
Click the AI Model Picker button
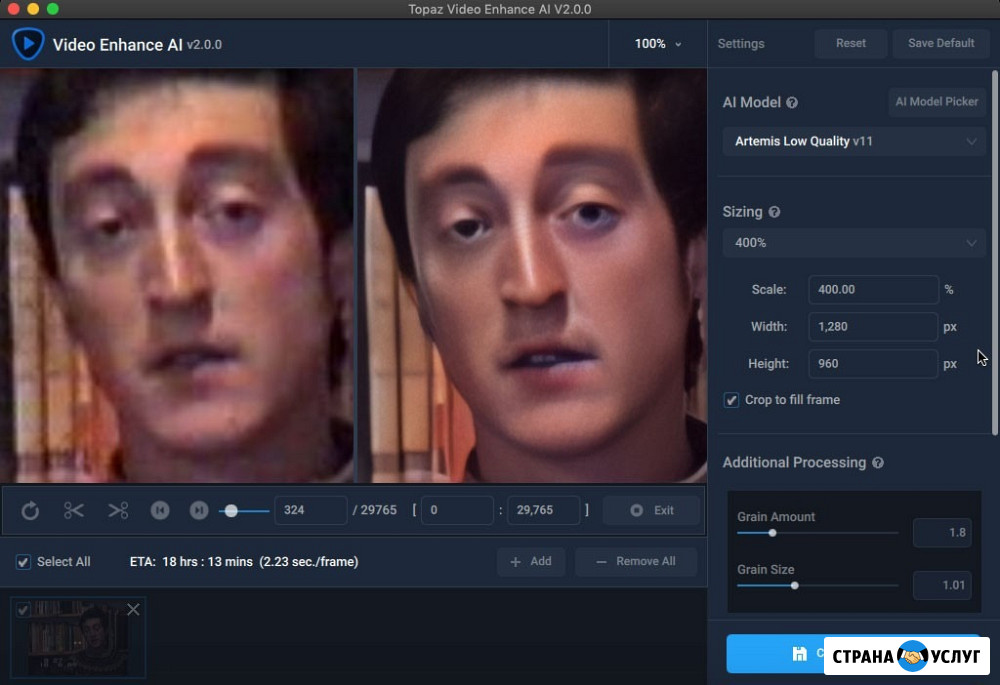(x=937, y=102)
